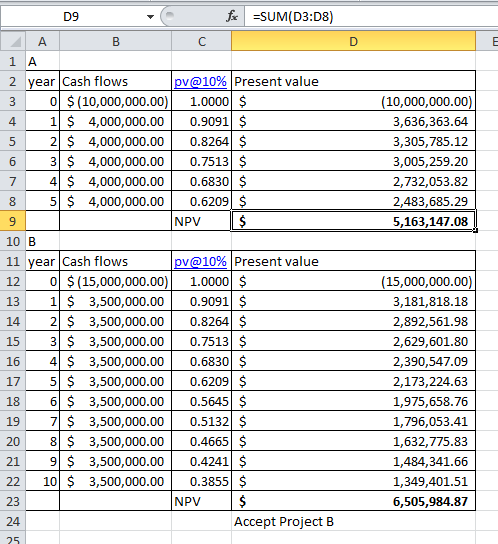Click the present value 1,484,341.66

click(x=353, y=461)
